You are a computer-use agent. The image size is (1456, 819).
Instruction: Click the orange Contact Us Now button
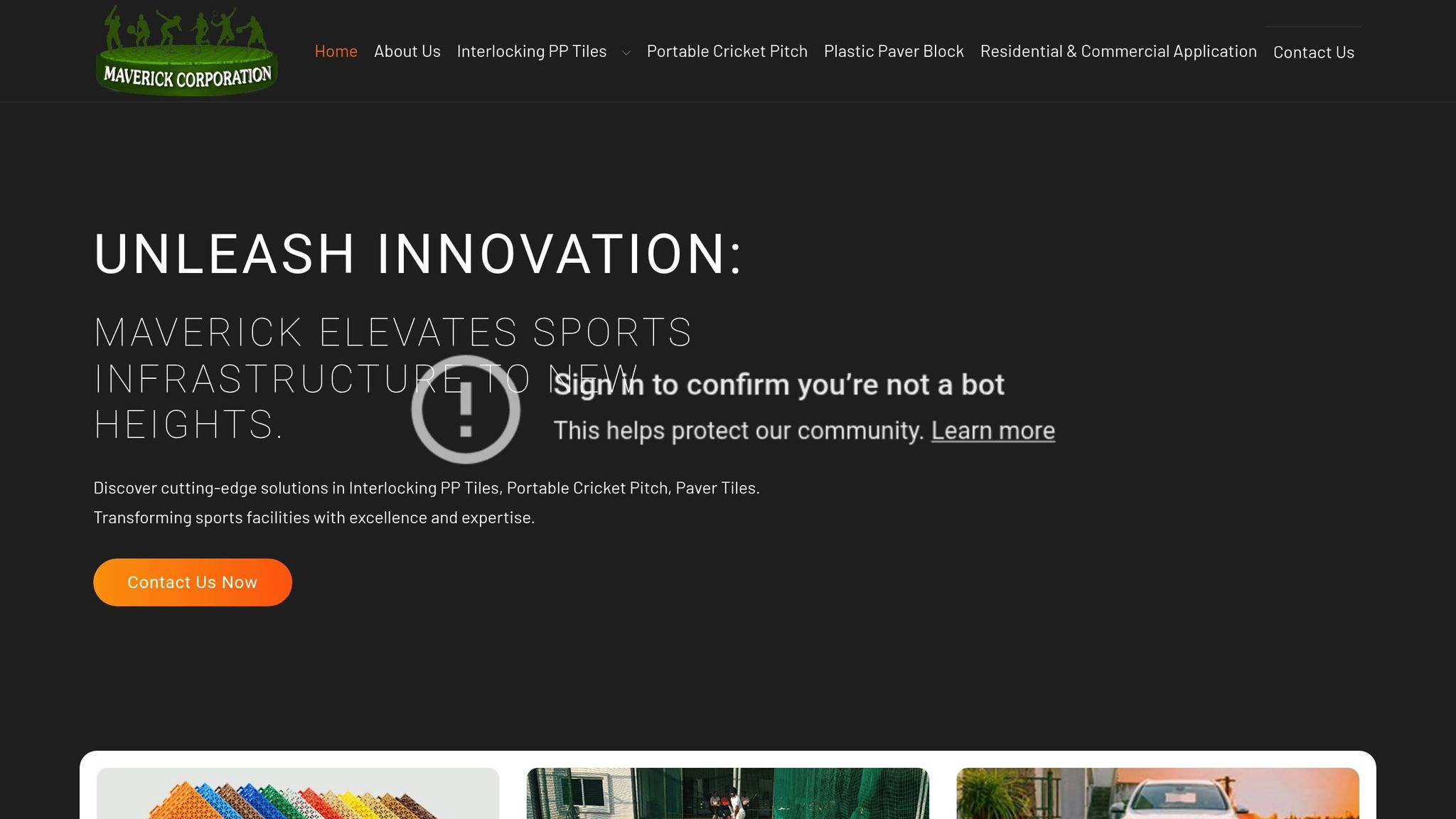pos(193,582)
